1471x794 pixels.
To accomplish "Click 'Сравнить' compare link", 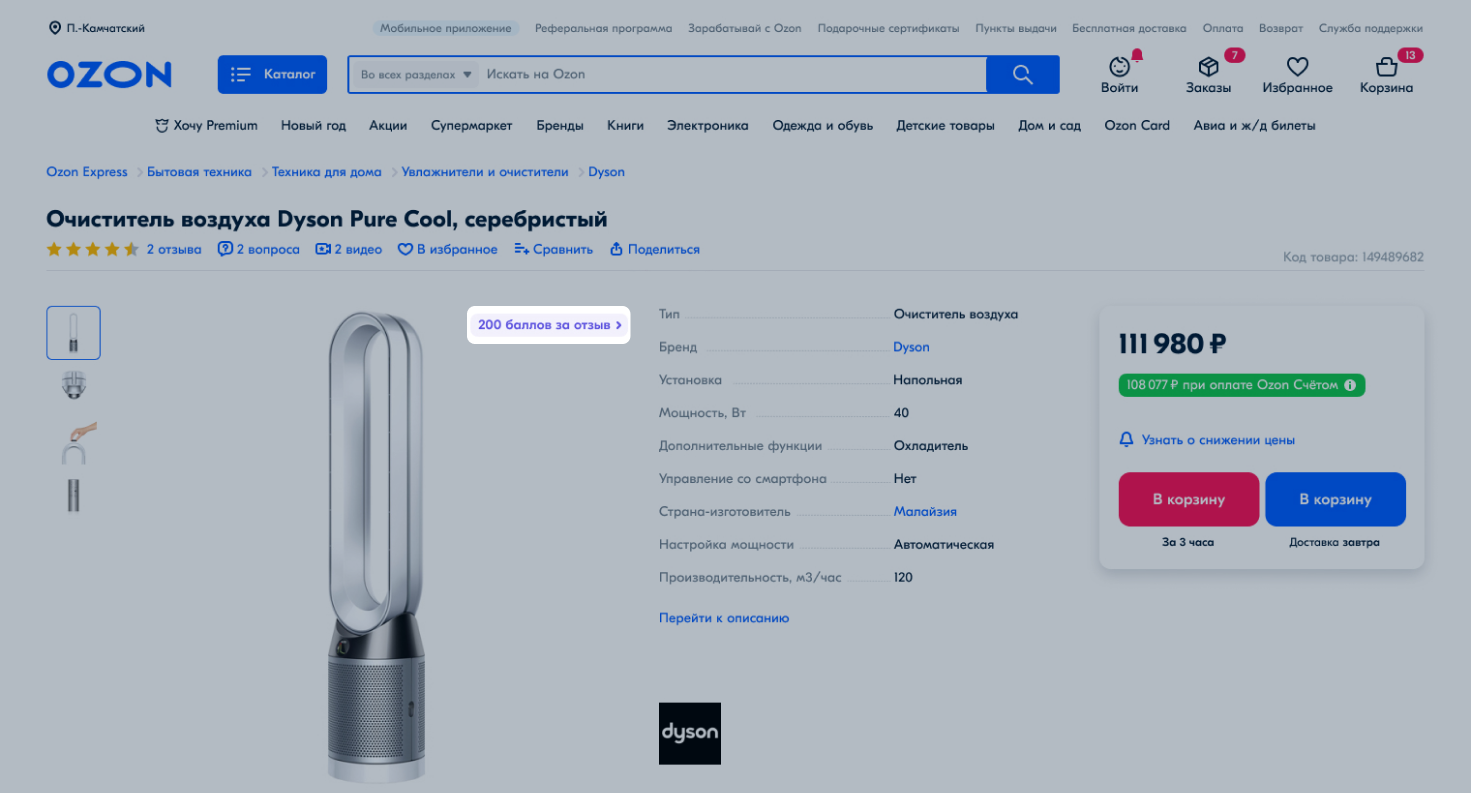I will [x=554, y=249].
